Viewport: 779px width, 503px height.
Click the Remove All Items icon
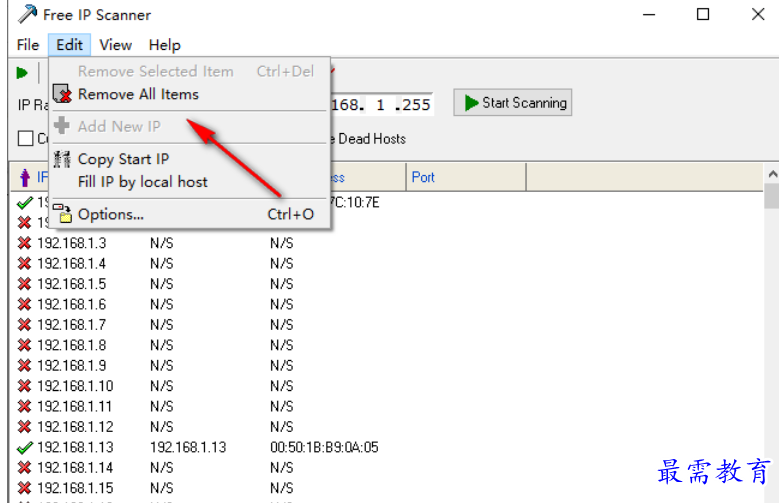[x=62, y=93]
